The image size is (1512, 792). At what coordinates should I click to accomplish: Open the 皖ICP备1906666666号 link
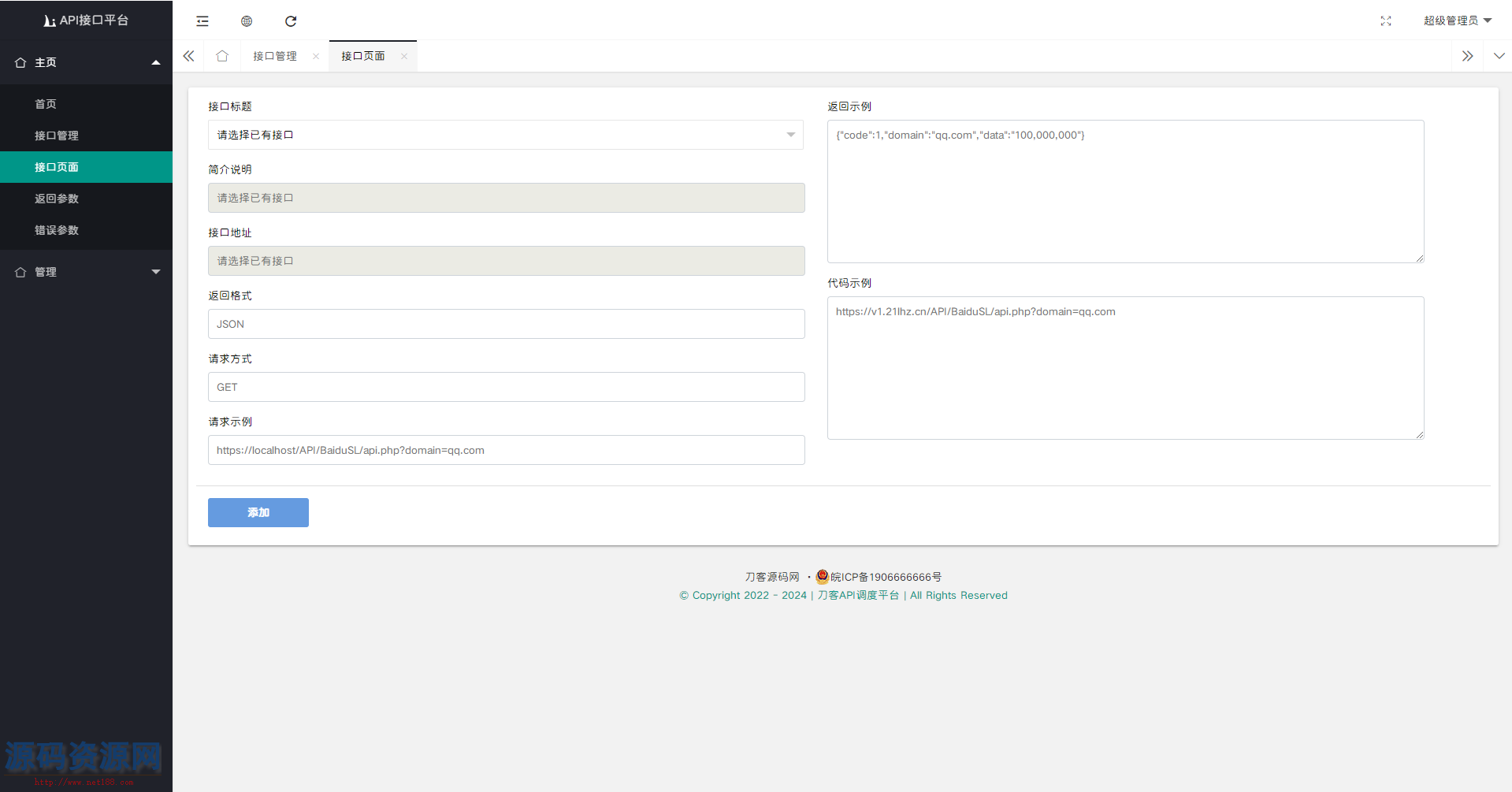tap(886, 577)
